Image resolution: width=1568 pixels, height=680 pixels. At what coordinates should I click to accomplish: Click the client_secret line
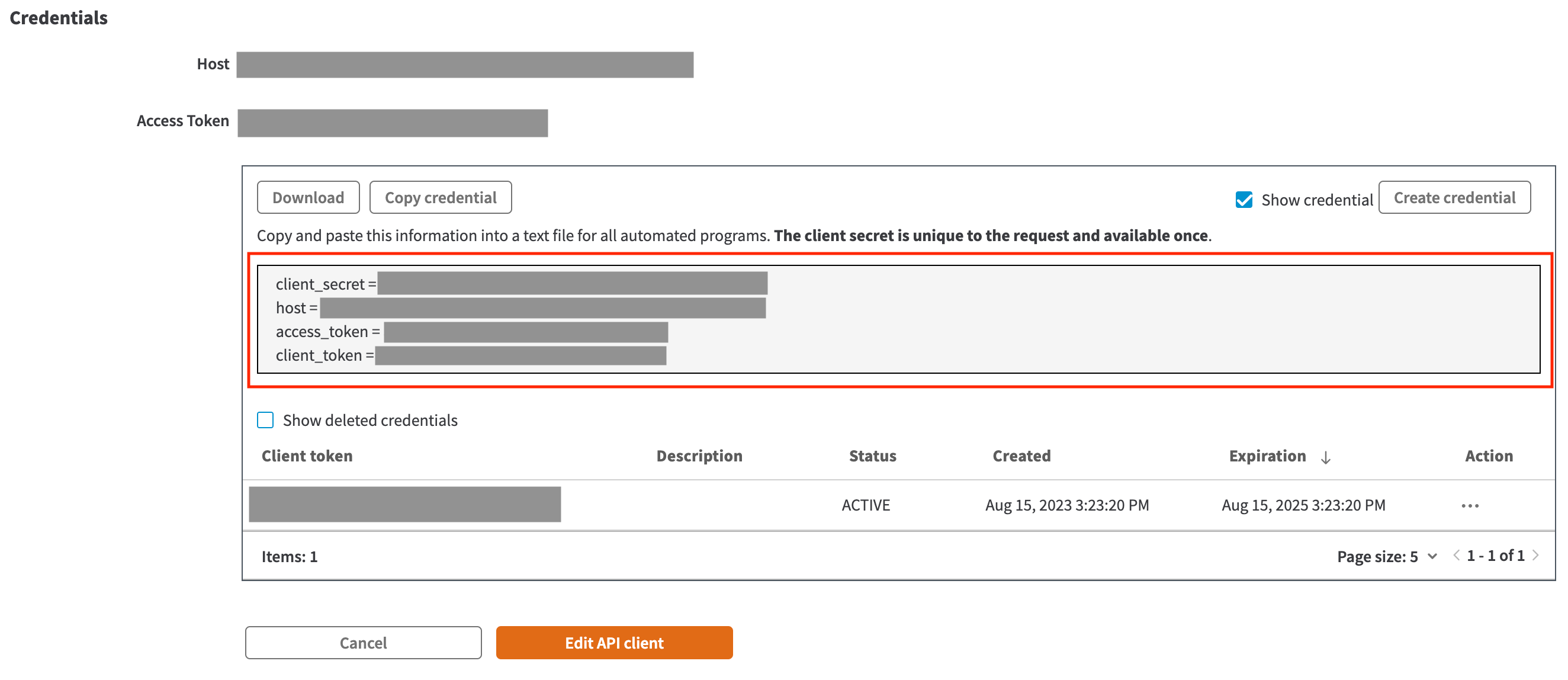click(521, 284)
